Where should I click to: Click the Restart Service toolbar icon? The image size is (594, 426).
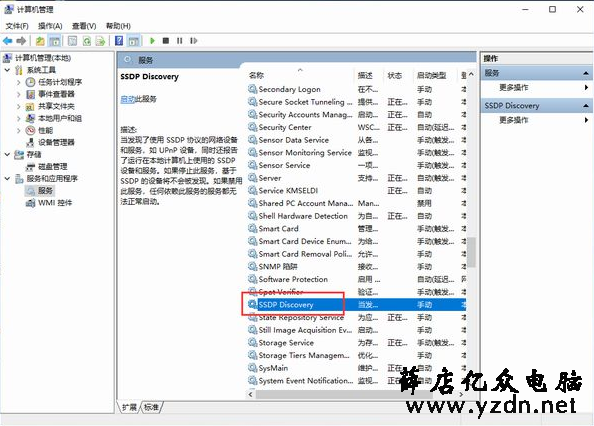pos(193,41)
